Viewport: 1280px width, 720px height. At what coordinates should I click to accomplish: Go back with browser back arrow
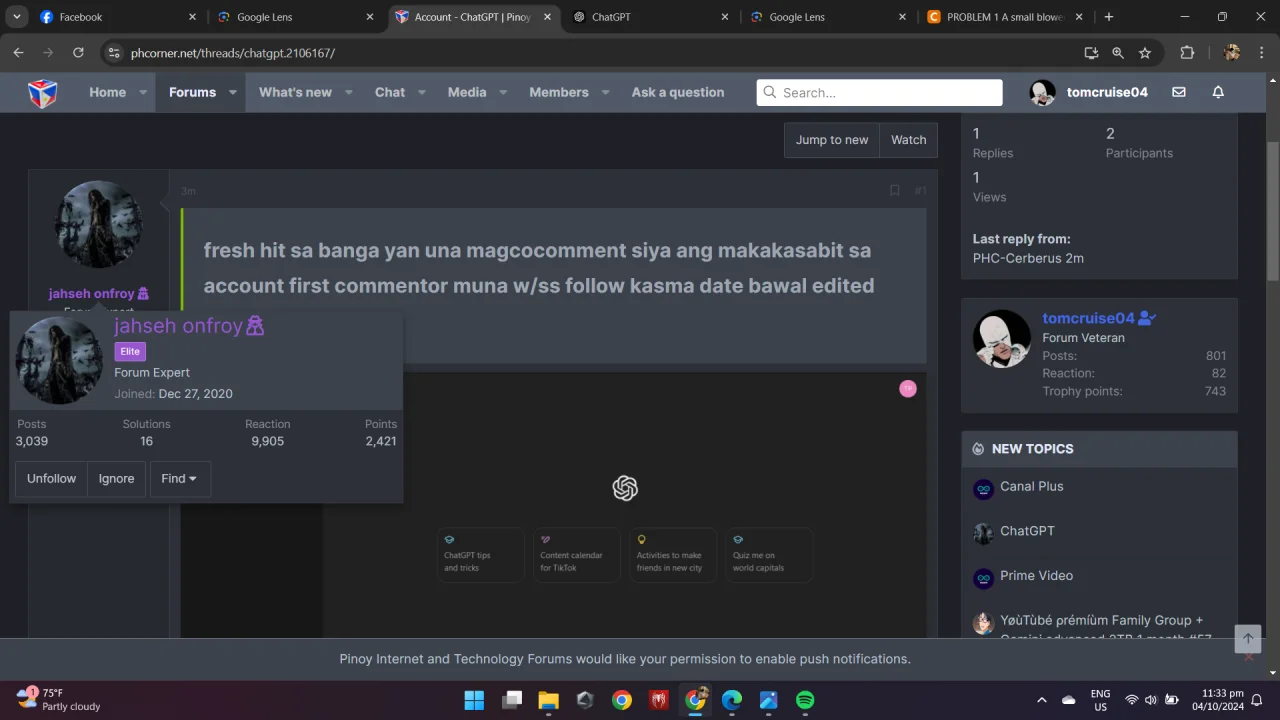[18, 53]
